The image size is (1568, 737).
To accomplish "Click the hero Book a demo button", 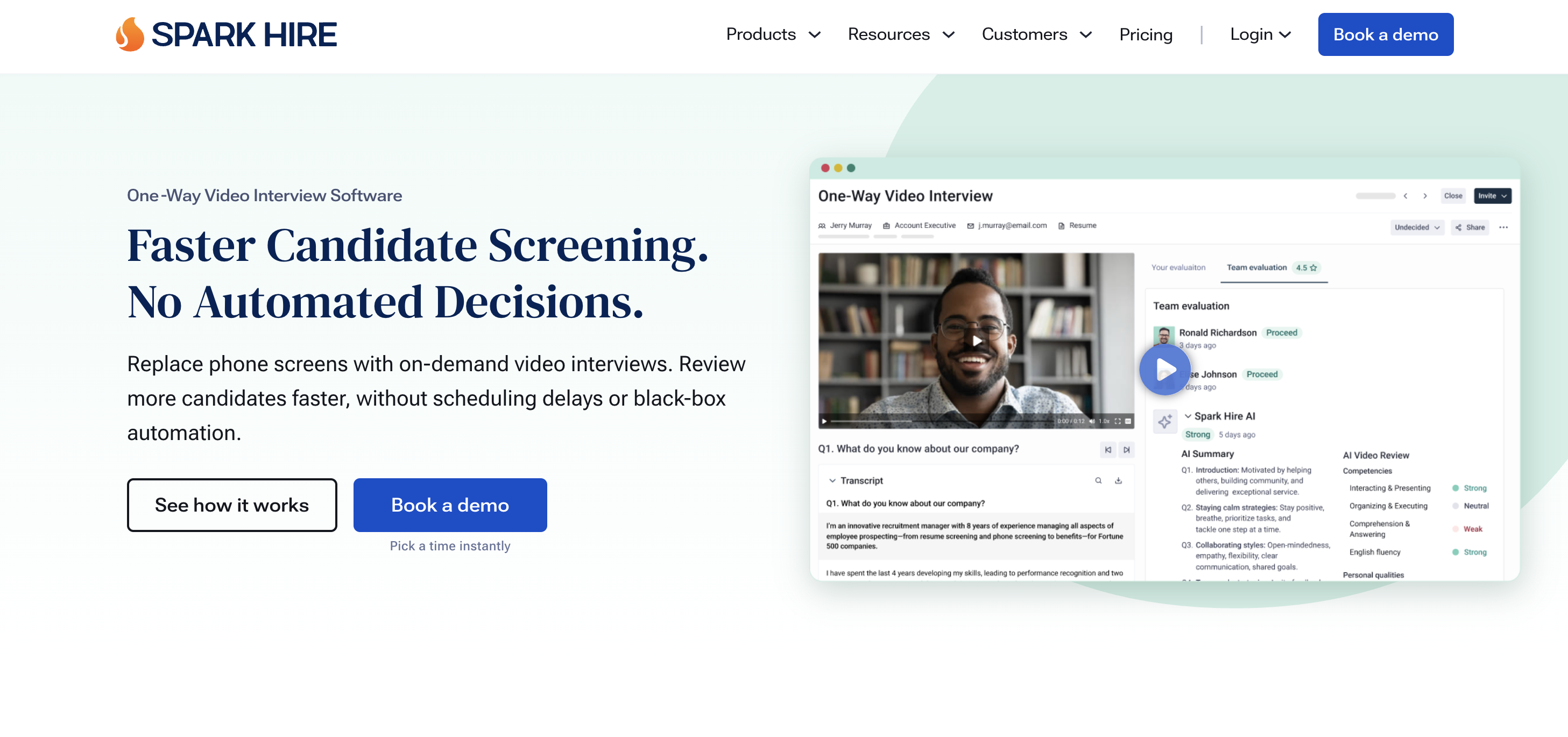I will pos(450,505).
